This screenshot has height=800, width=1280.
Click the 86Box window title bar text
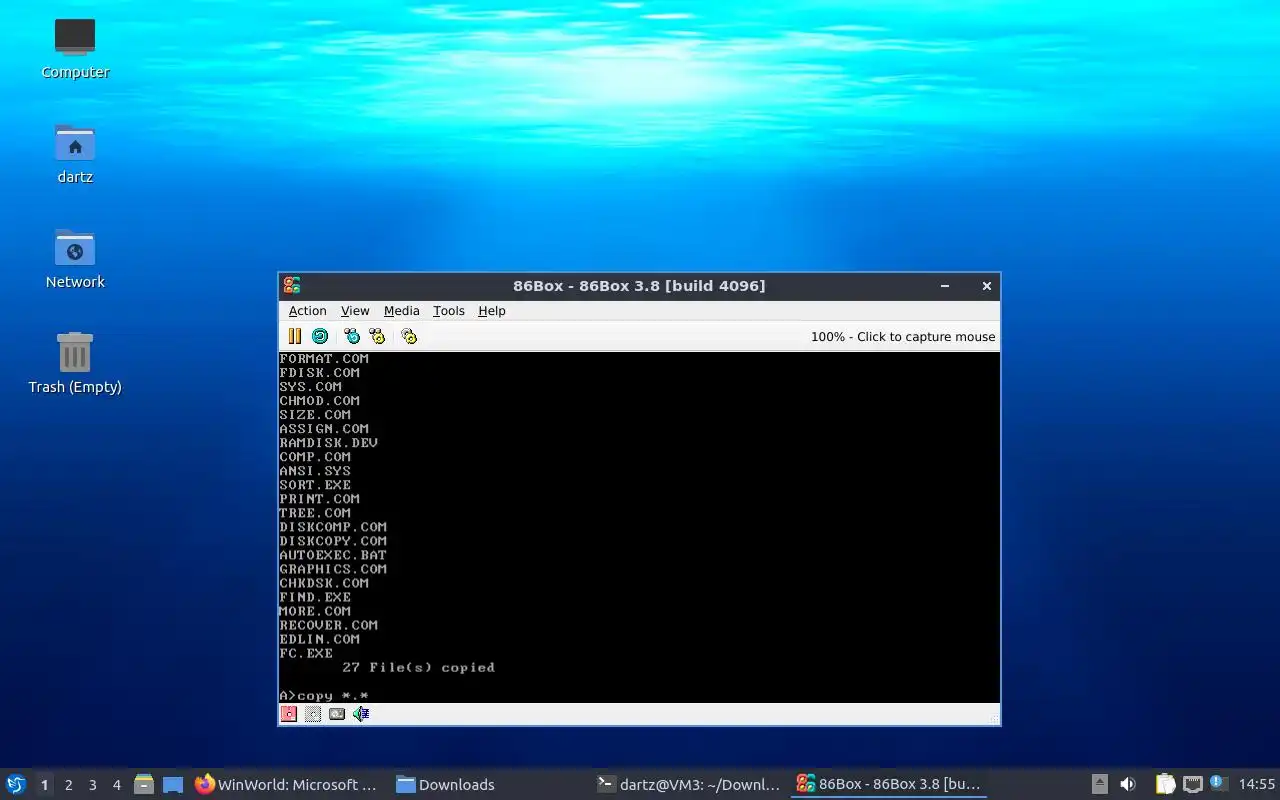click(x=639, y=286)
